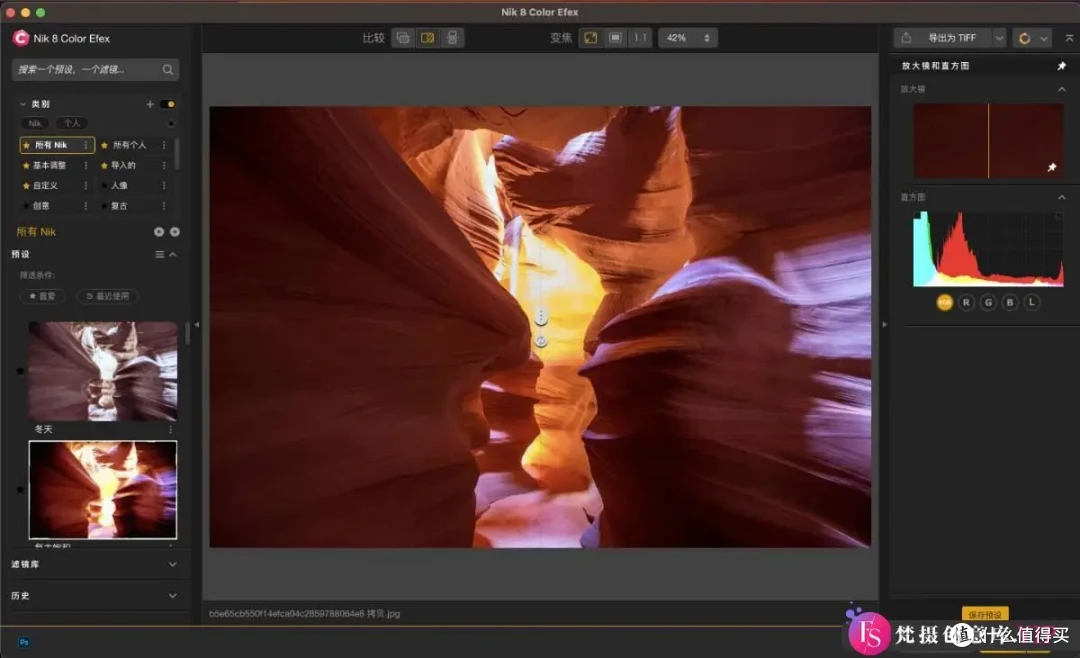The width and height of the screenshot is (1080, 658).
Task: Collapse the 预设 section
Action: coord(173,254)
